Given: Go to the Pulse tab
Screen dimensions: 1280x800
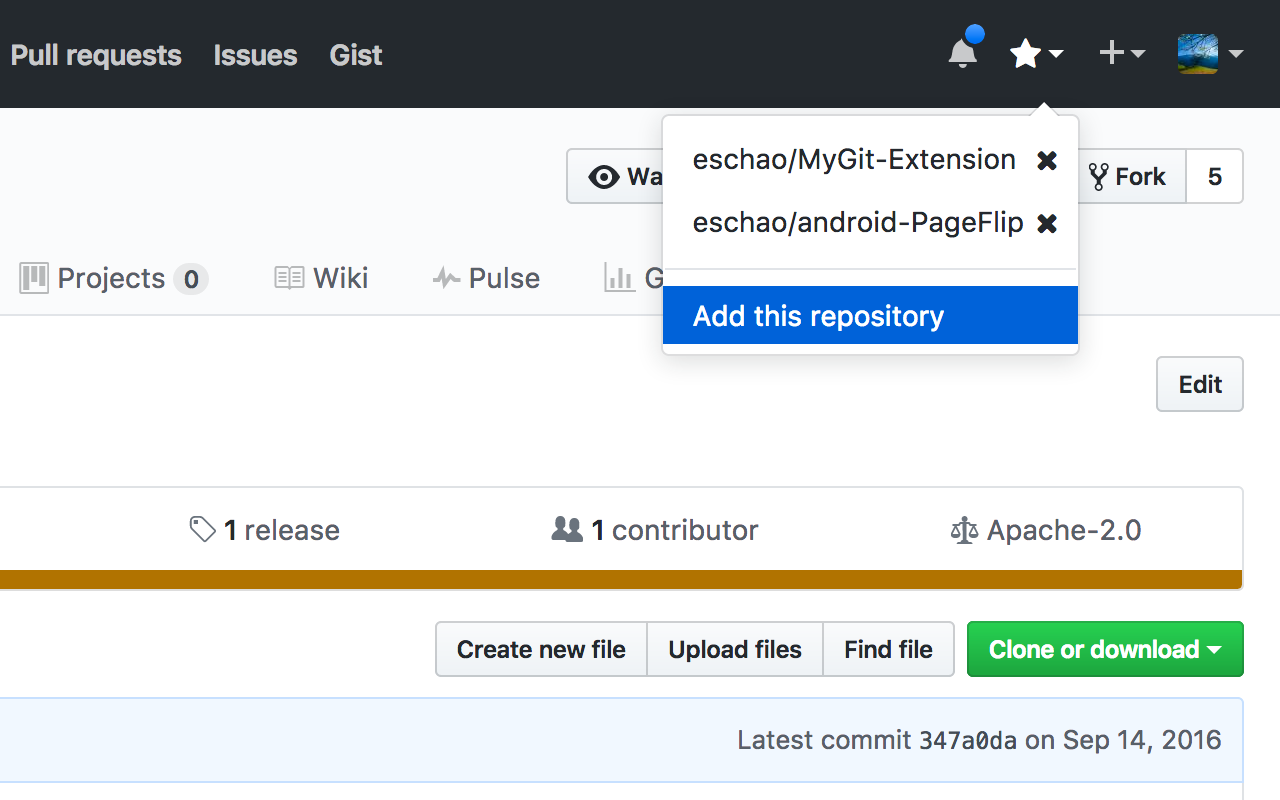Looking at the screenshot, I should (487, 278).
